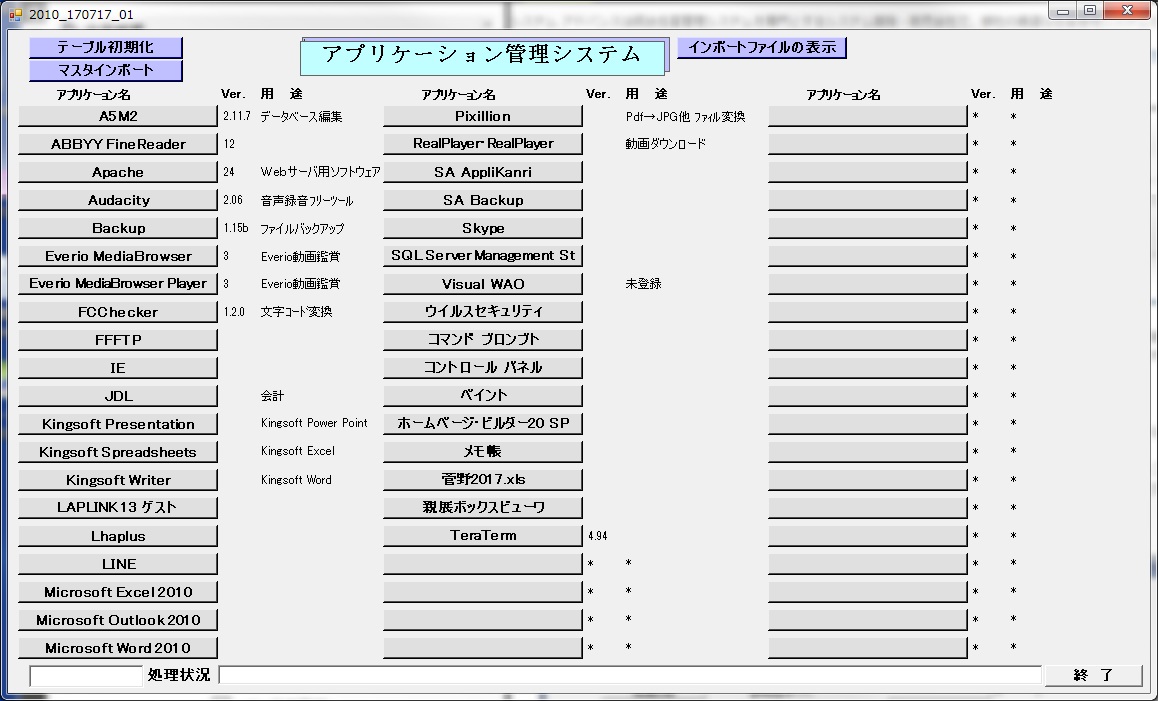Open インポートファイルの表示

(x=761, y=47)
